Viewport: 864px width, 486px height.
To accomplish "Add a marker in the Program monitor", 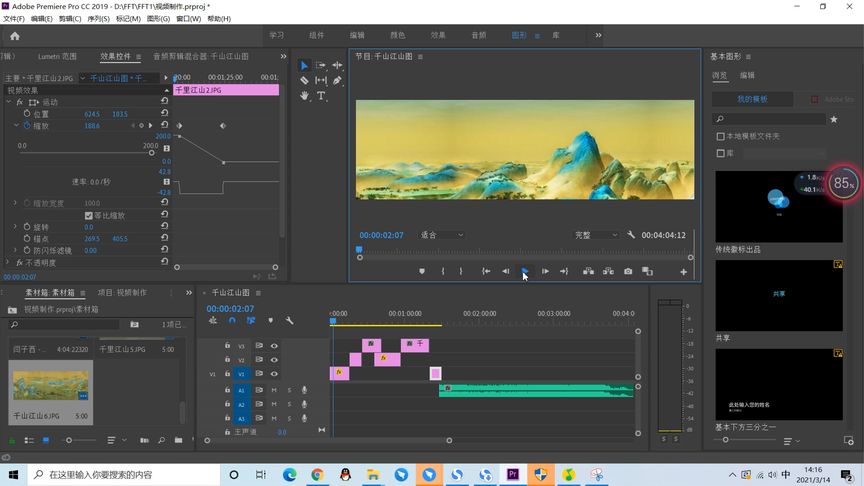I will coord(421,271).
